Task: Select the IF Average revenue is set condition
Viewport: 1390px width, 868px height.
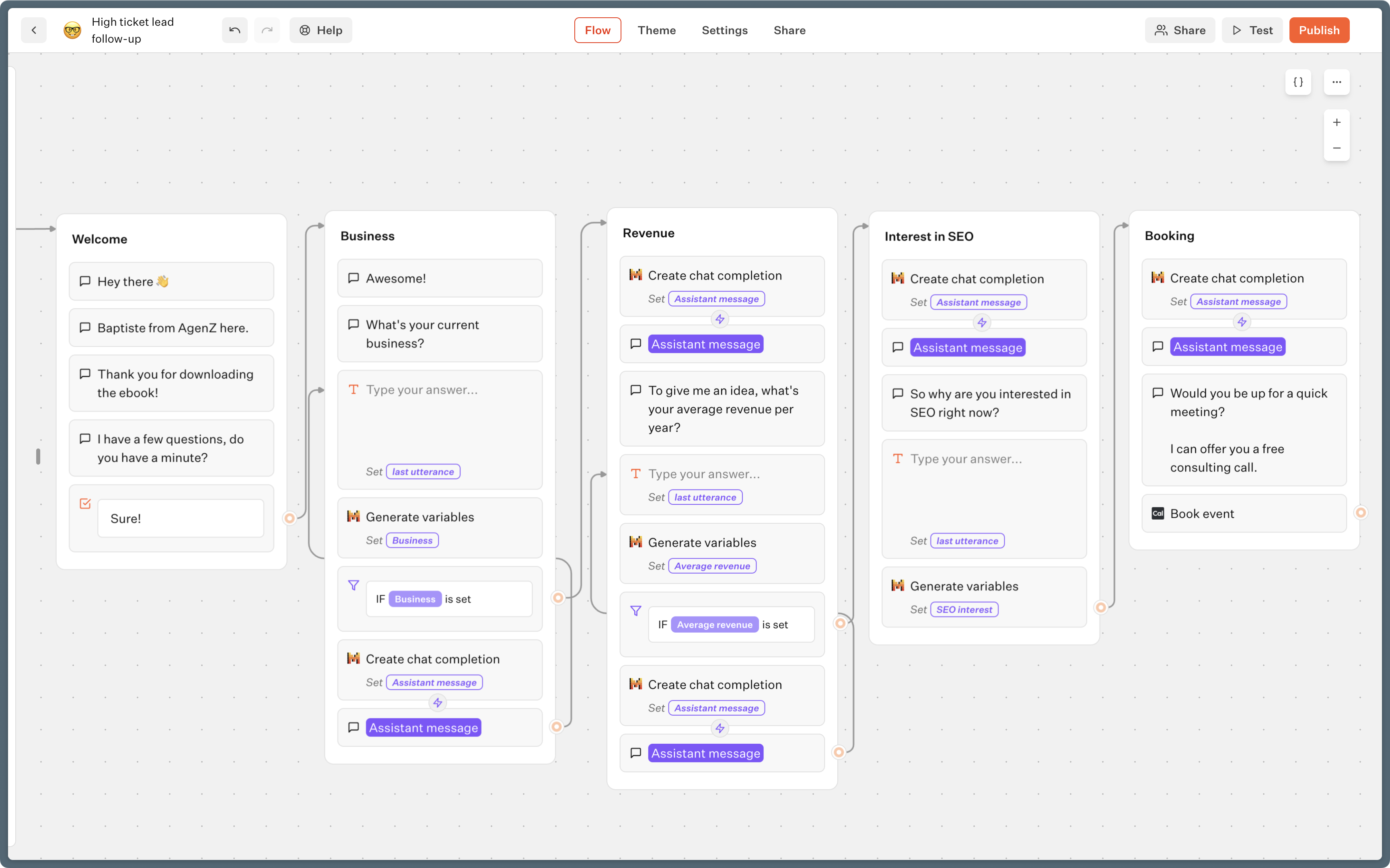Action: tap(730, 625)
